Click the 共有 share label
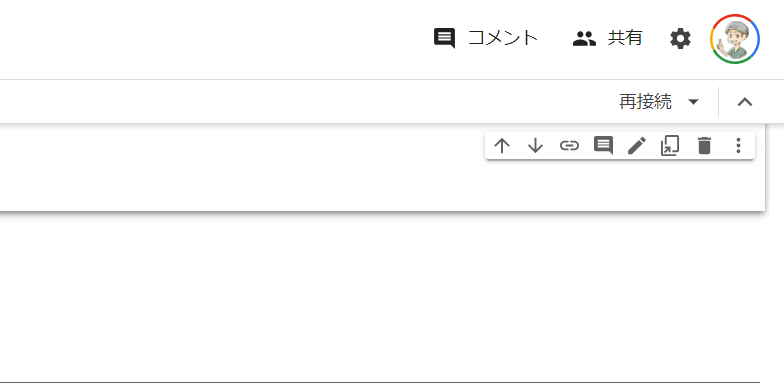 [x=625, y=38]
